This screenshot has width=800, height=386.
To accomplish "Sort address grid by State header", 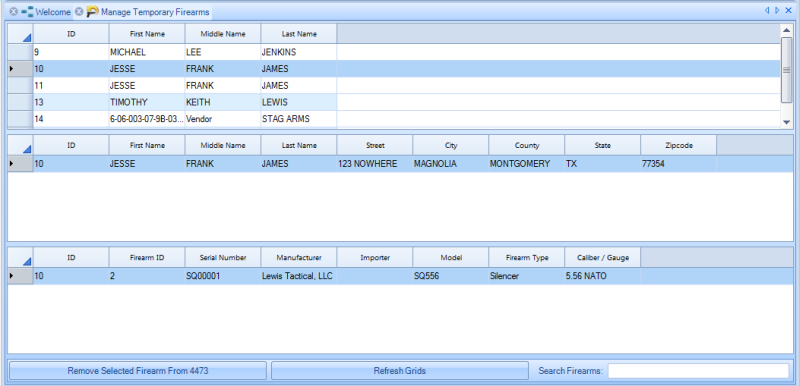I will pos(603,145).
